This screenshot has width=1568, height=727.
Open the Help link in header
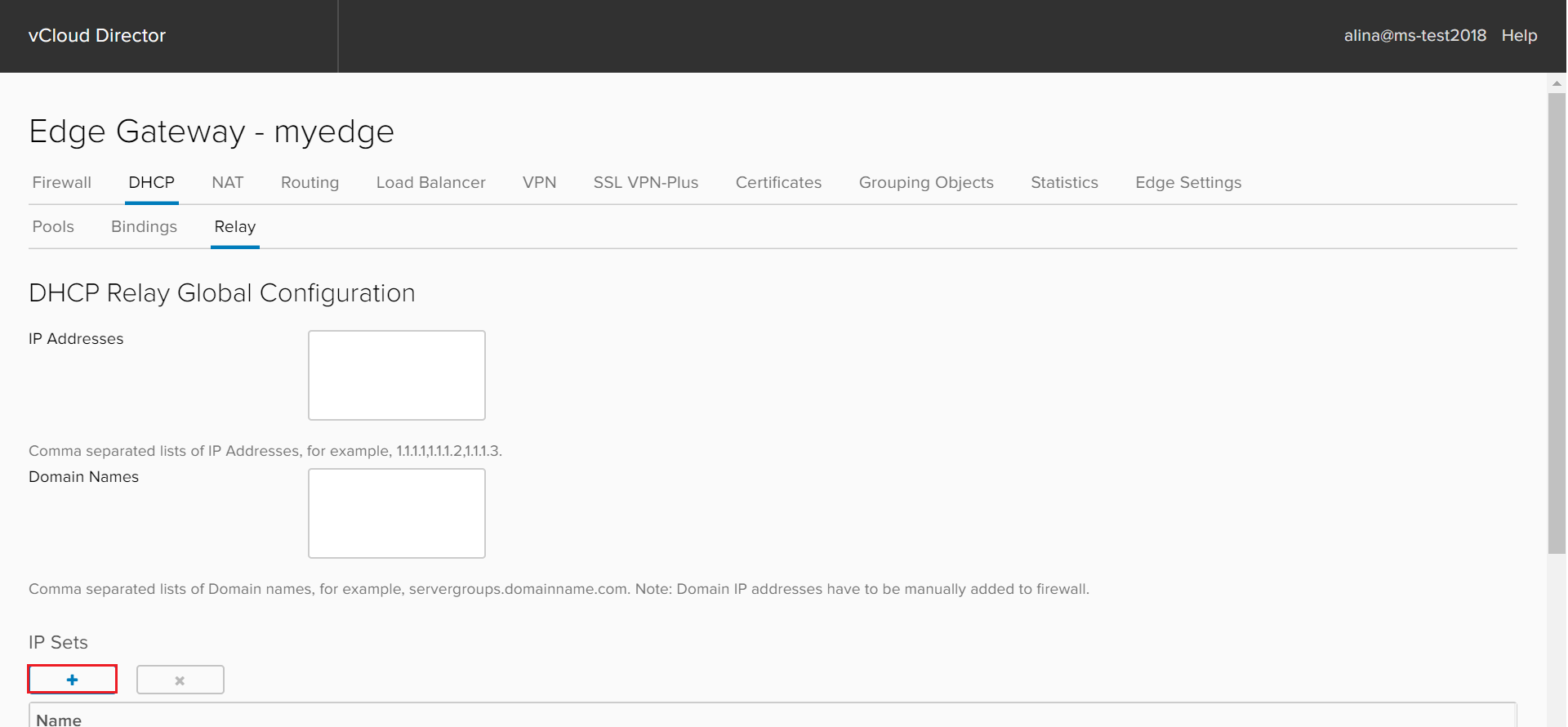click(x=1519, y=35)
